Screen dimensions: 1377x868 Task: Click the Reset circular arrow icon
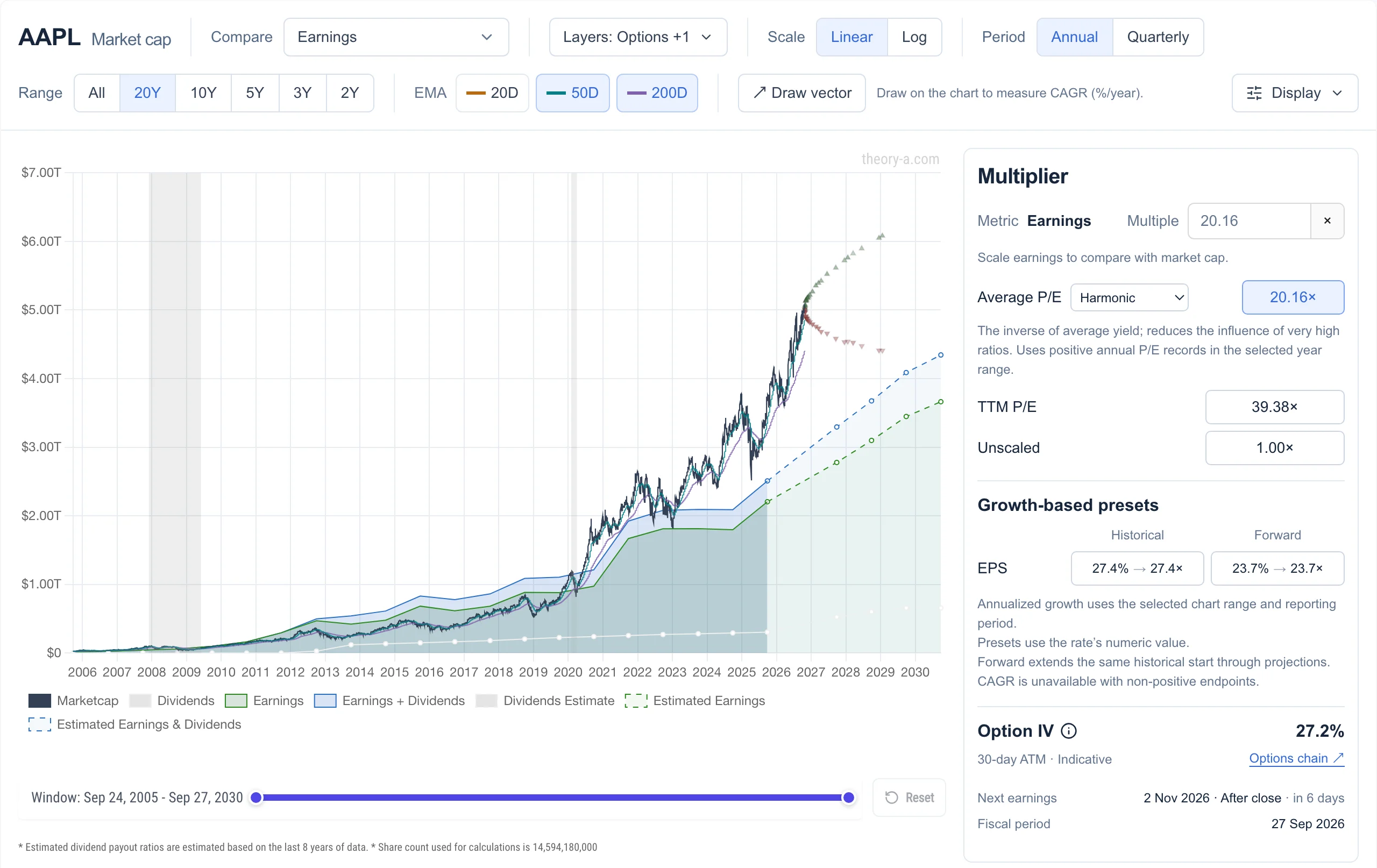891,797
